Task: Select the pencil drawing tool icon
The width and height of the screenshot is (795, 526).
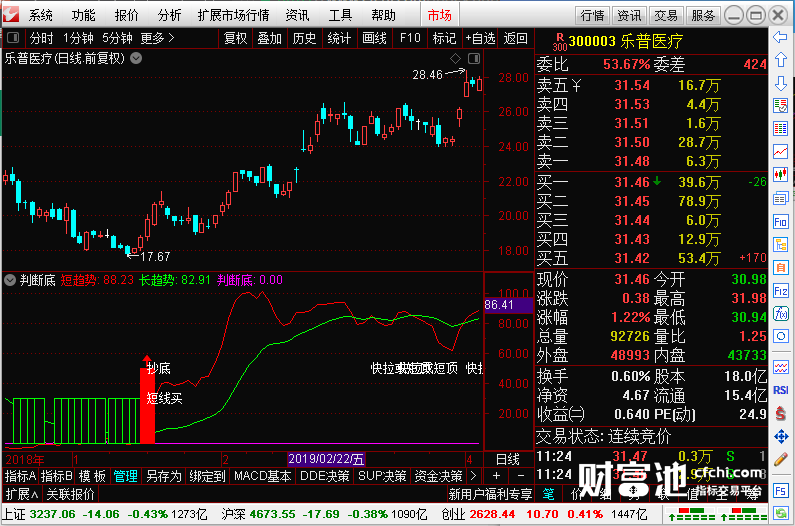Action: tap(780, 460)
